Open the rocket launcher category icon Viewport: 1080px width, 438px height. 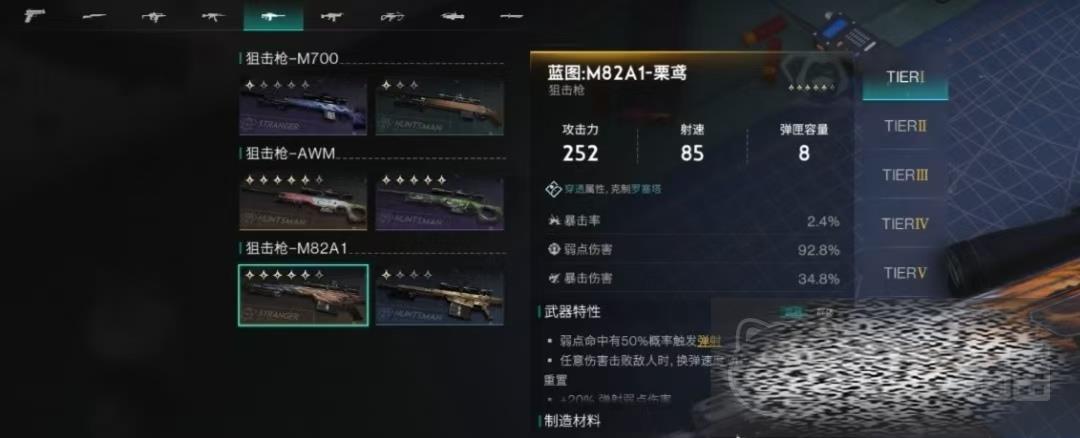(453, 16)
